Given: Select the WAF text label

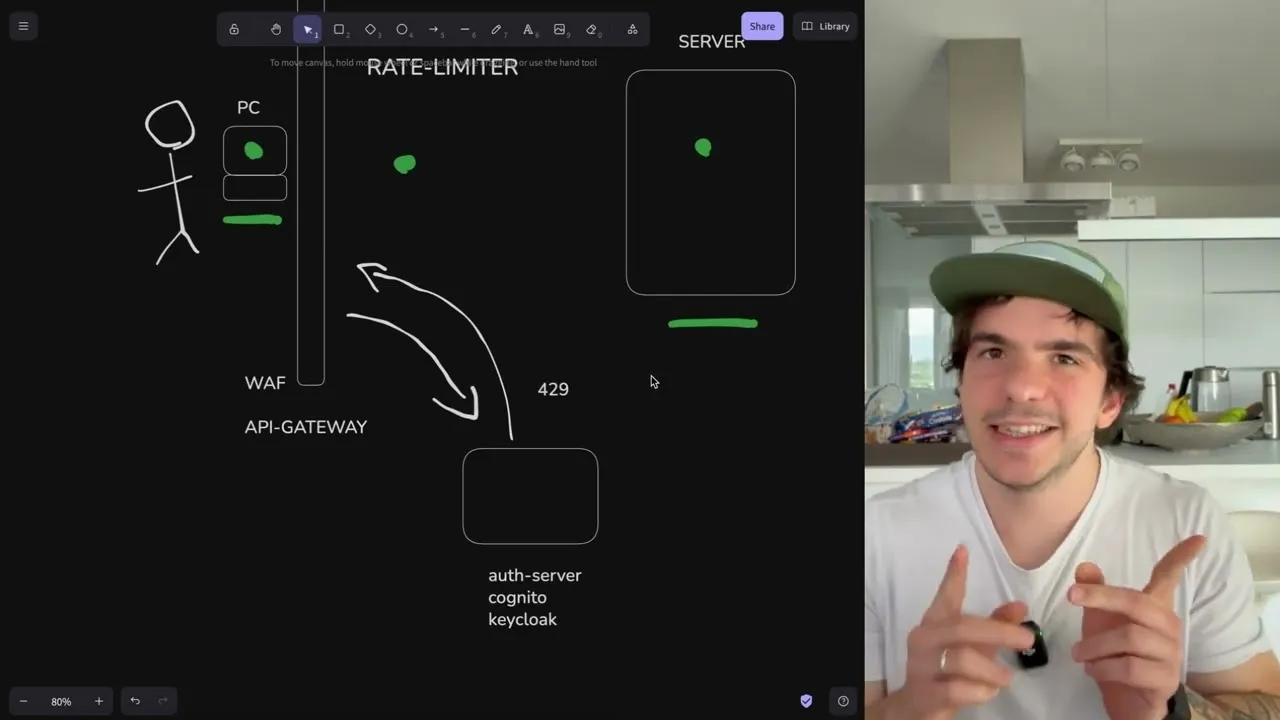Looking at the screenshot, I should (265, 383).
